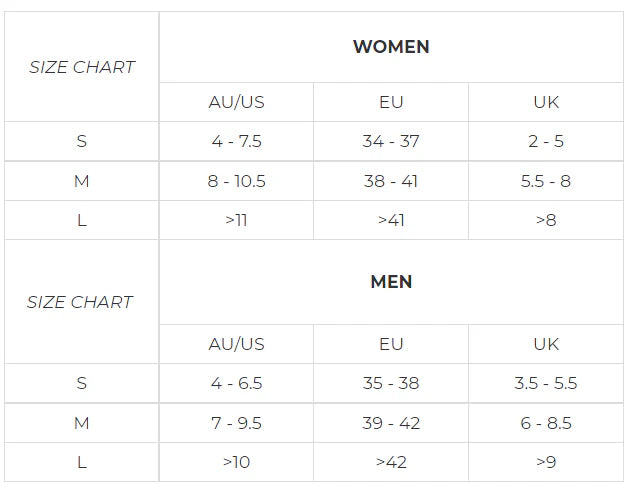The image size is (627, 488).
Task: Select men's small EU 35 - 38 cell
Action: click(391, 383)
